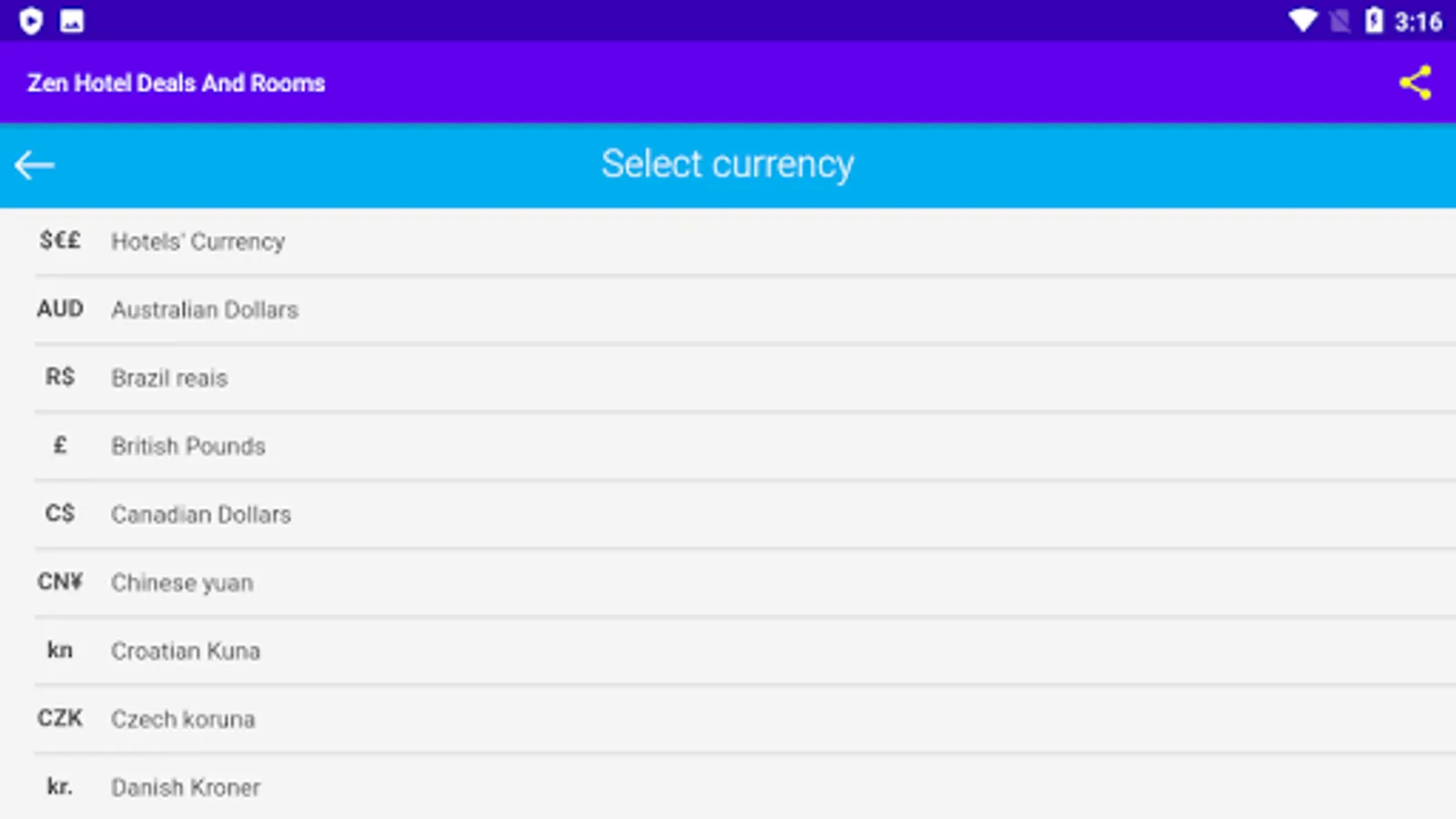Choose Czech koruna
This screenshot has width=1456, height=819.
click(x=183, y=719)
